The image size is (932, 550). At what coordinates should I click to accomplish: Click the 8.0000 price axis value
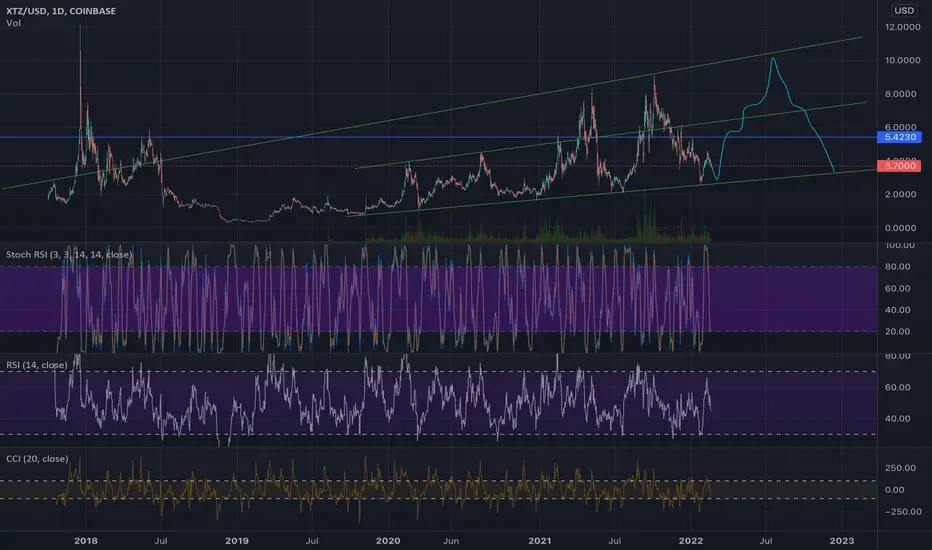(902, 94)
